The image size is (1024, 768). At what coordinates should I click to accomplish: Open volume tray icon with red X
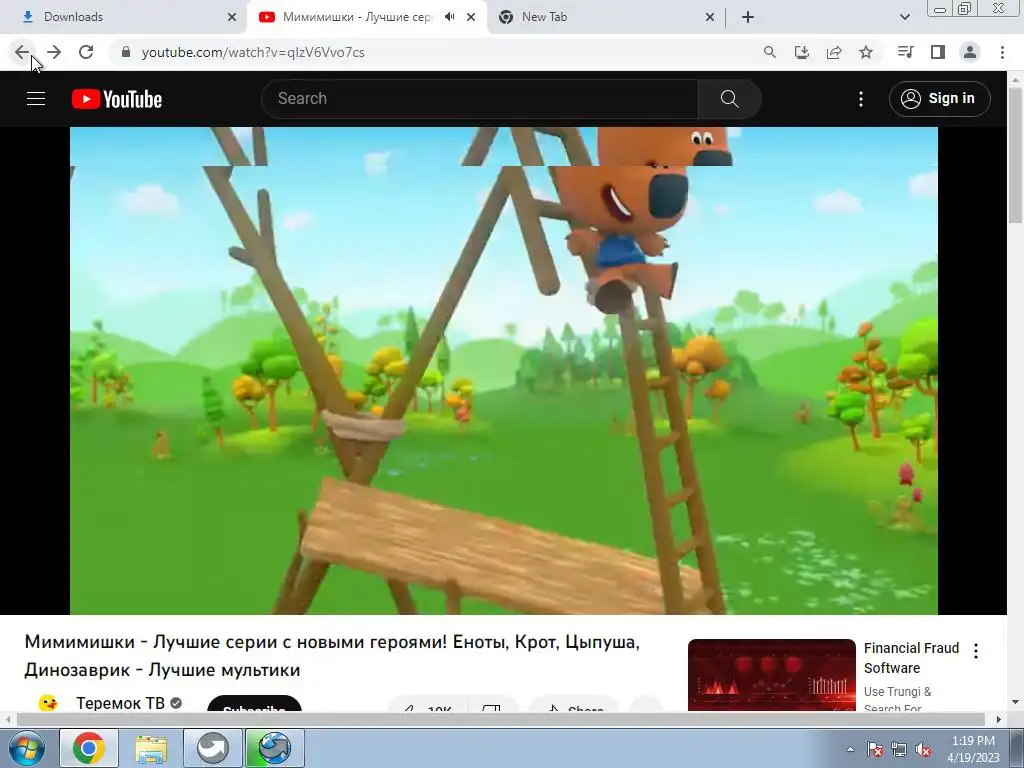click(x=923, y=750)
